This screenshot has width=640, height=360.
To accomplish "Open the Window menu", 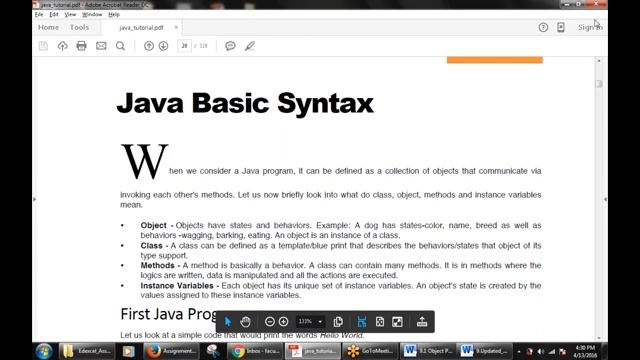I will pyautogui.click(x=92, y=14).
